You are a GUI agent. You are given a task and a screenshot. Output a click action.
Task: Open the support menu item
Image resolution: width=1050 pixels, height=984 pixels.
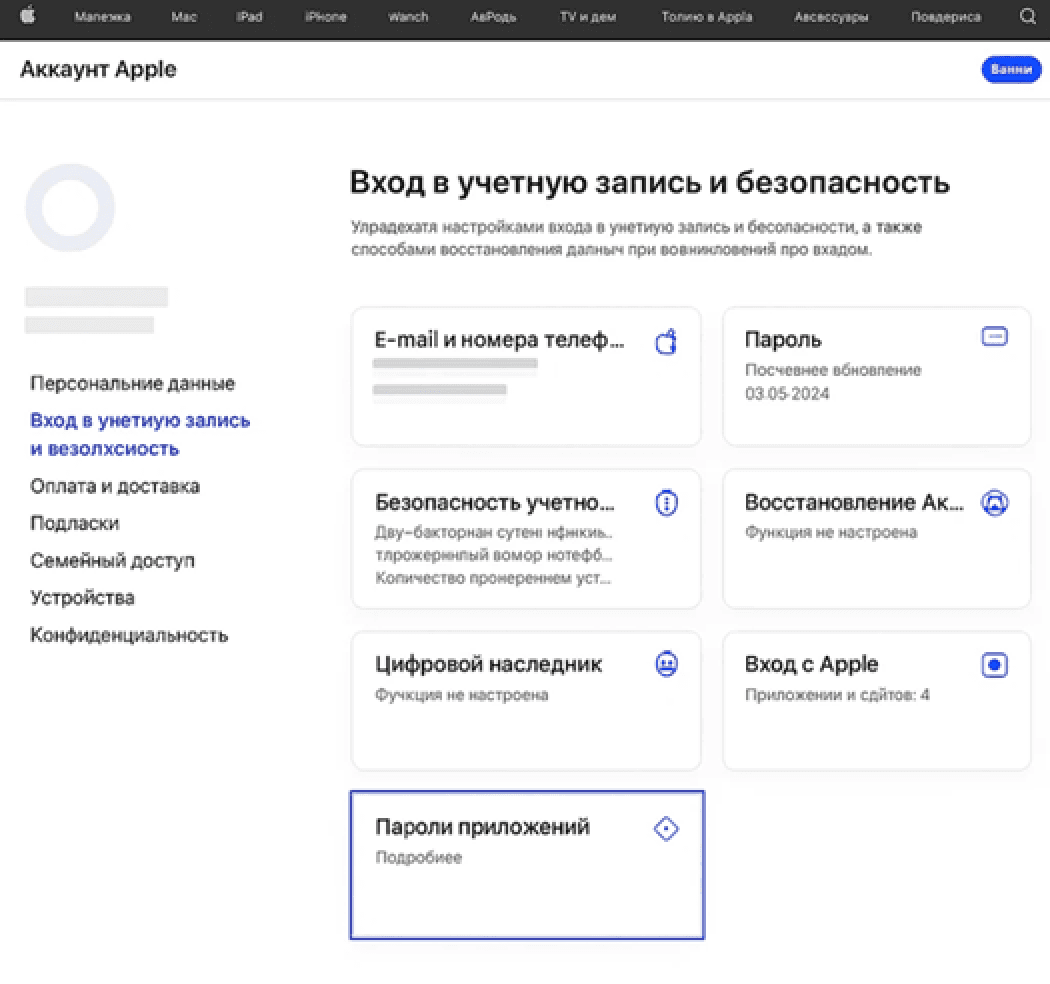[944, 16]
